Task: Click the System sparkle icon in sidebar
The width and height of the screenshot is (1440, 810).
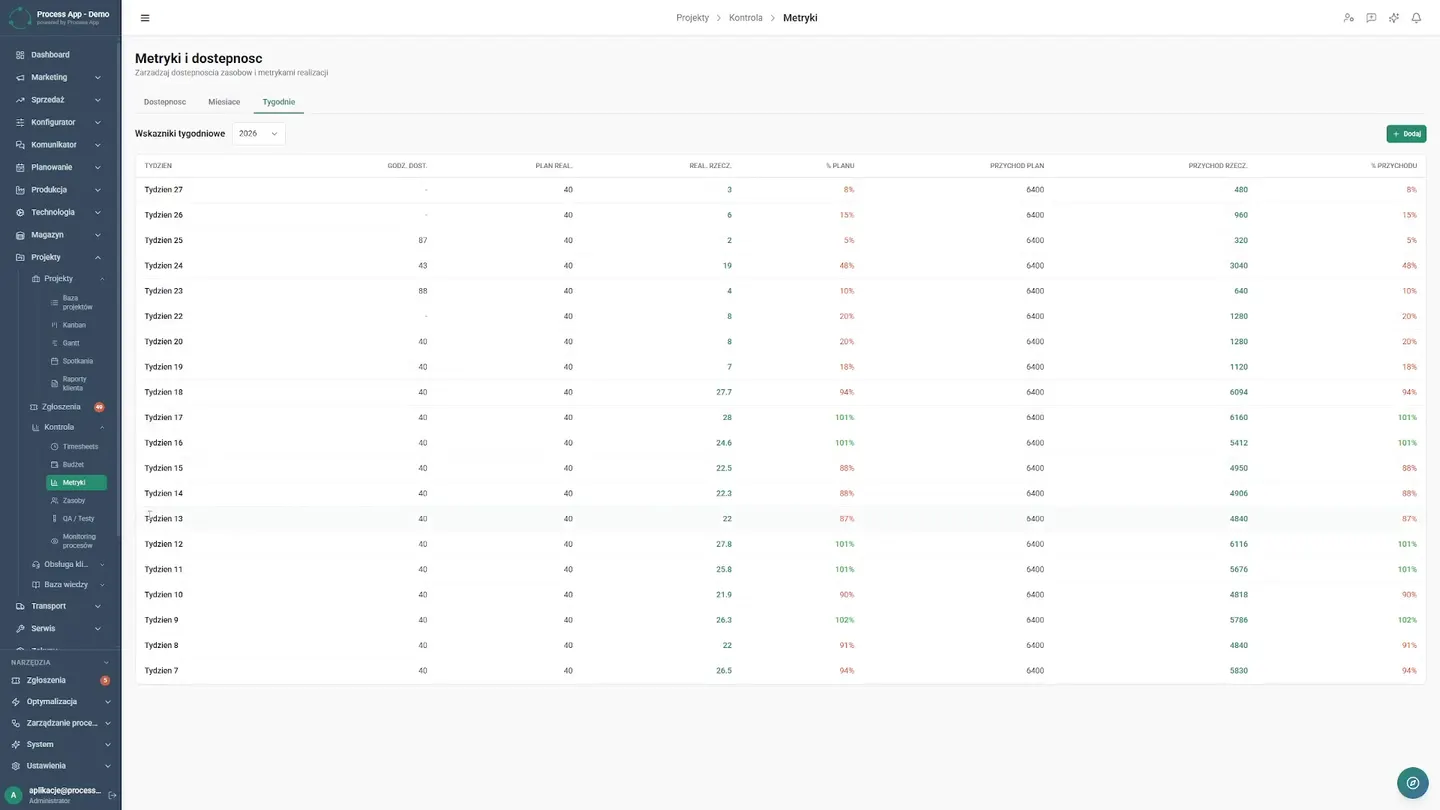Action: tap(16, 744)
